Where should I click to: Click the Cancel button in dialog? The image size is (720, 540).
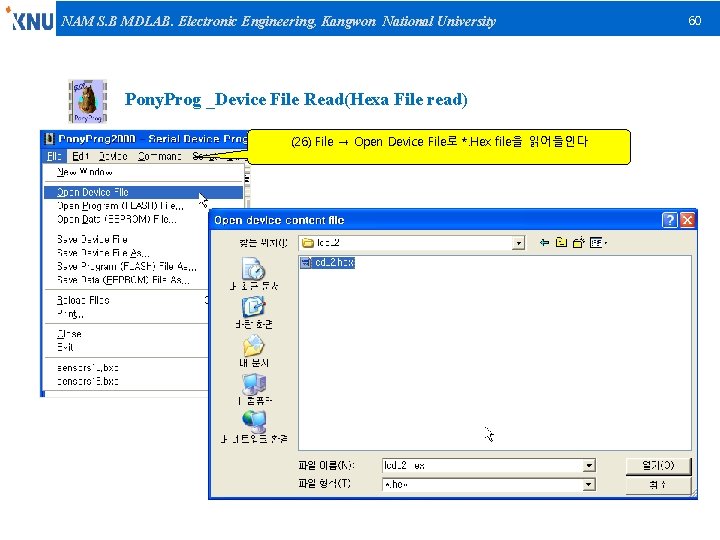pyautogui.click(x=658, y=484)
